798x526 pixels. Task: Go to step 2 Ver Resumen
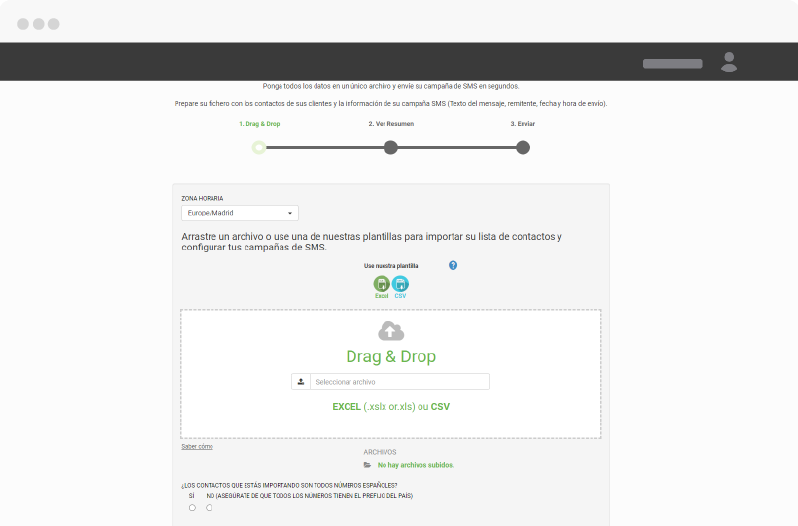pyautogui.click(x=390, y=124)
